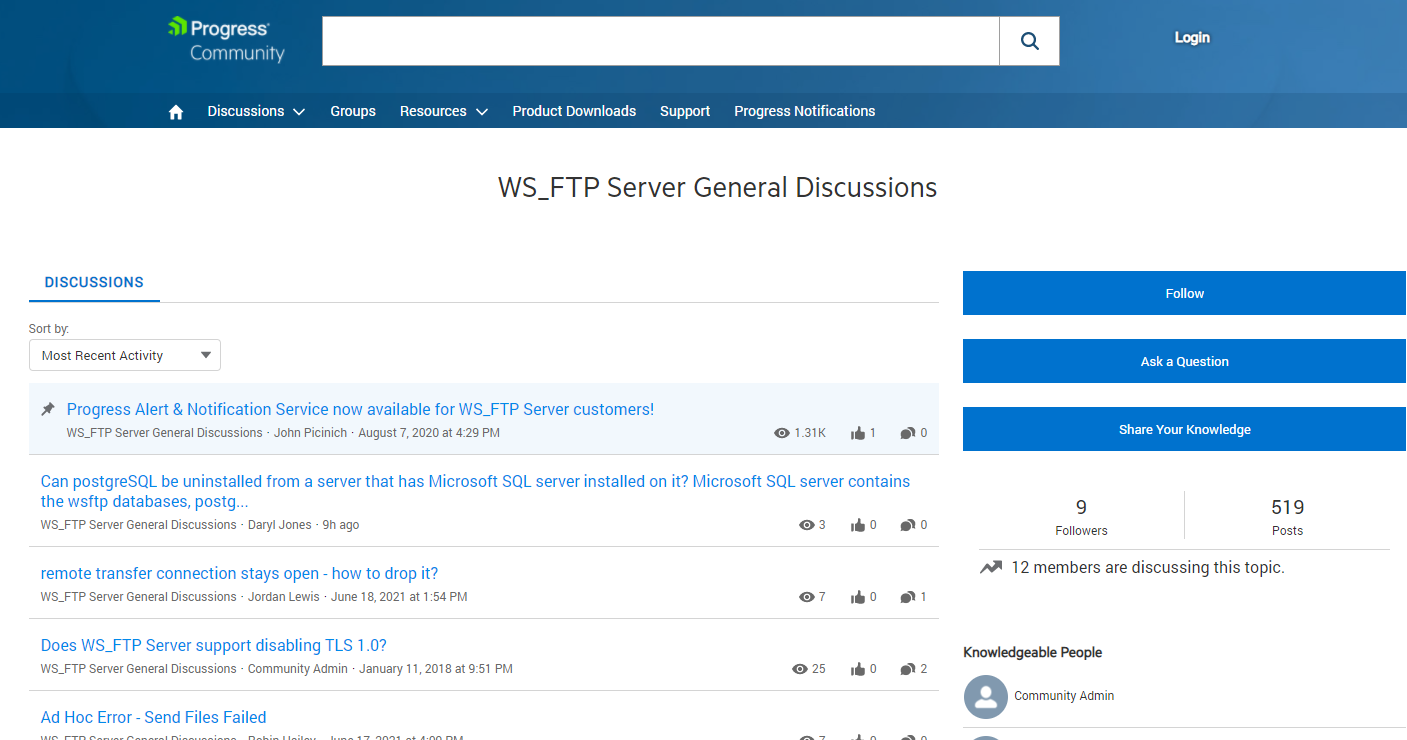Open the Support menu item
Viewport: 1407px width, 740px height.
click(x=685, y=111)
